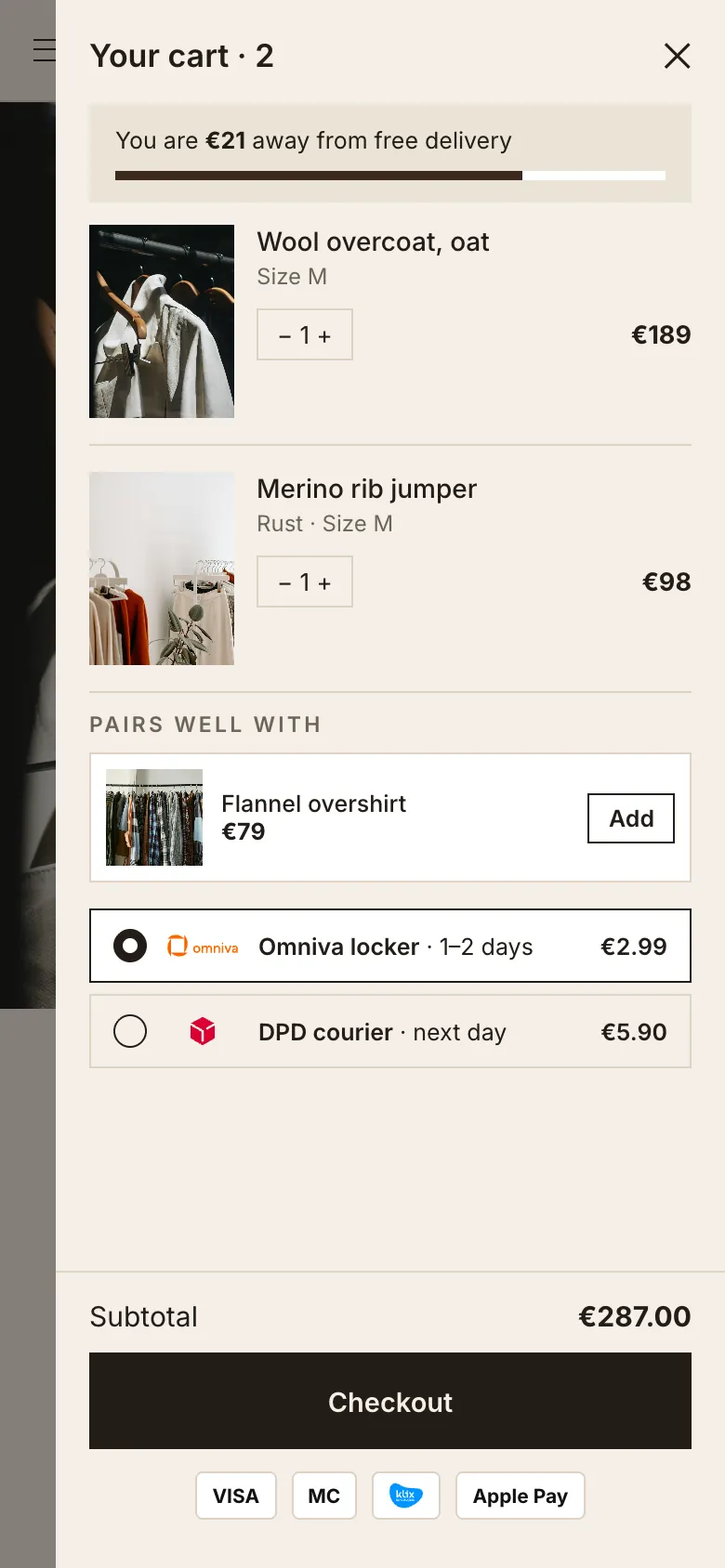Click the Apple Pay badge
The height and width of the screenshot is (1568, 725).
(521, 1496)
